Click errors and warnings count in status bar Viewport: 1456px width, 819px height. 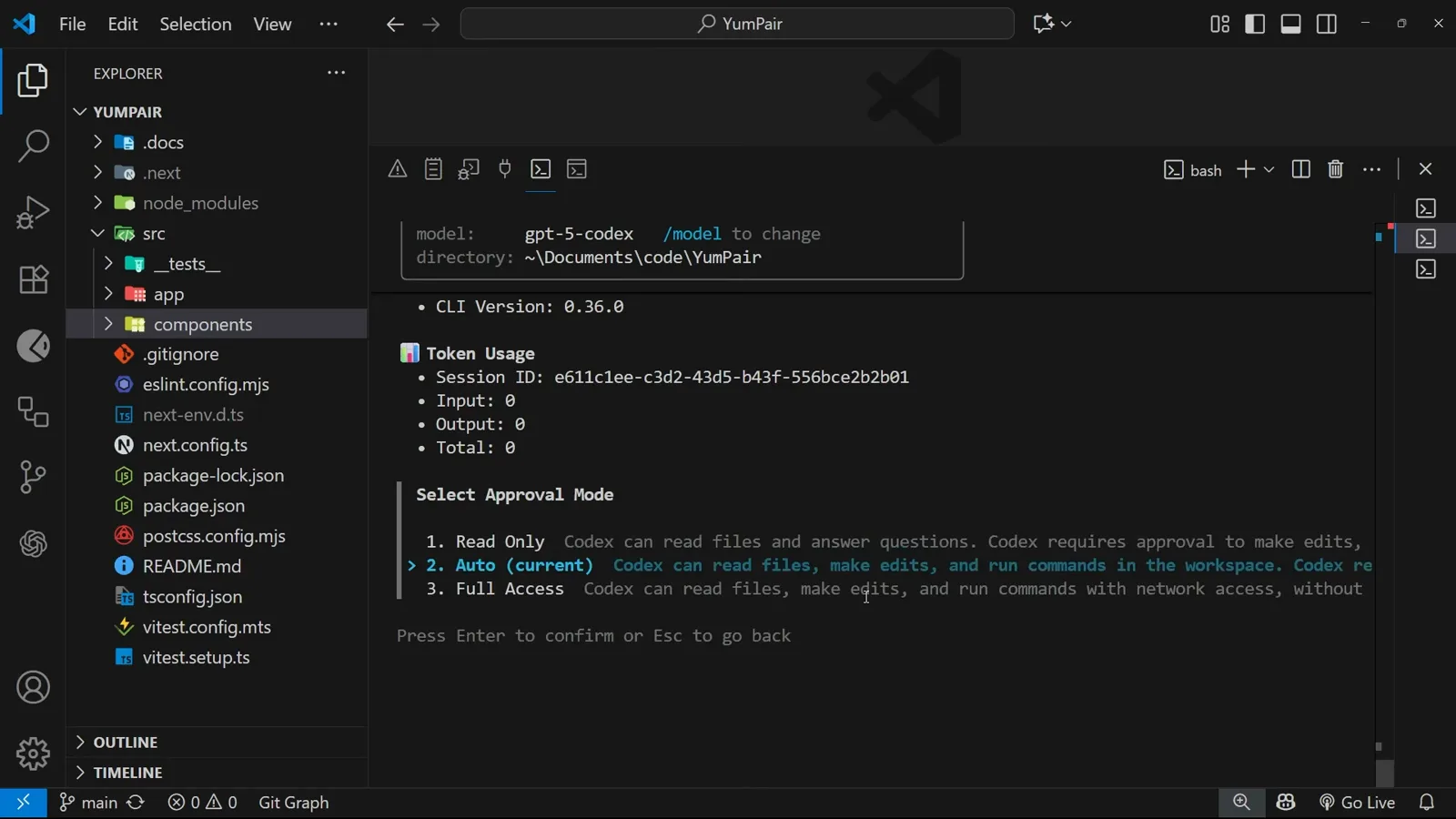(202, 803)
